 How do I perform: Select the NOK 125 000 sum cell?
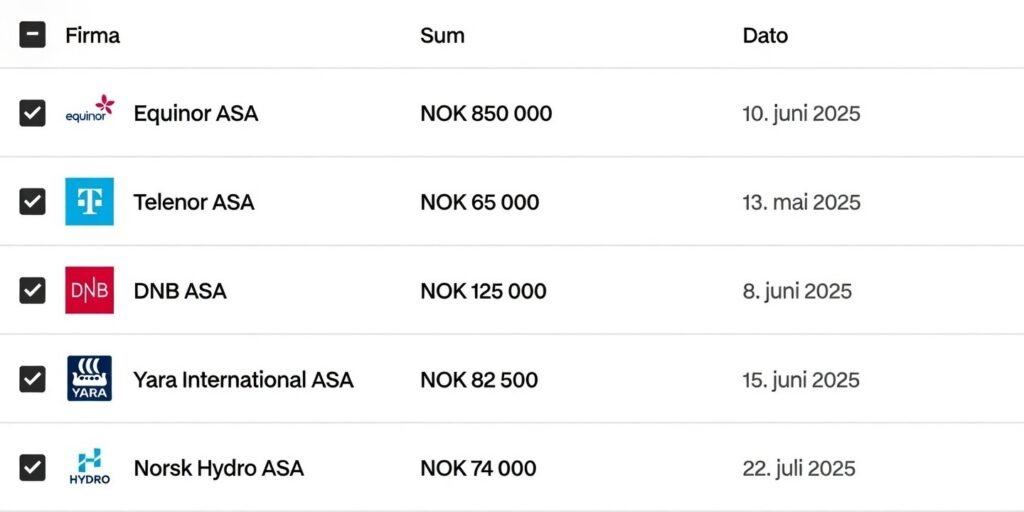coord(483,291)
